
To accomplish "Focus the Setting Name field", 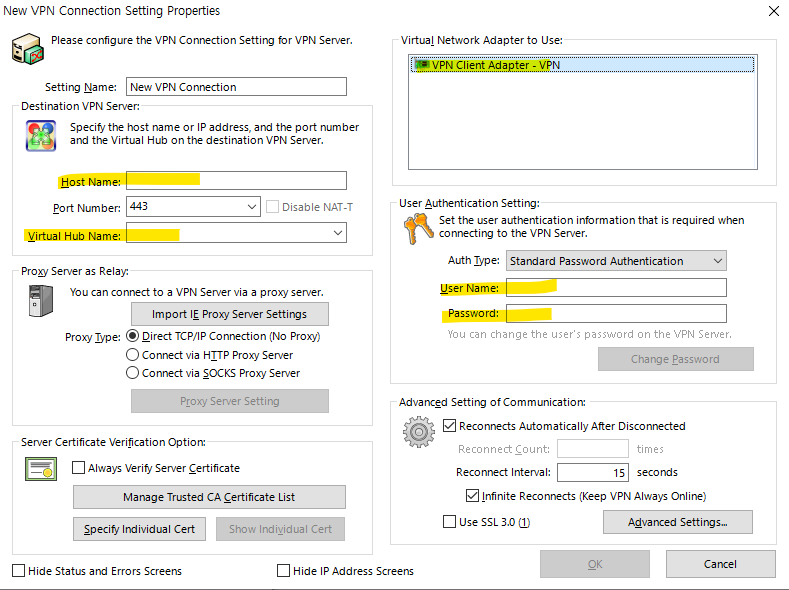I will point(236,87).
